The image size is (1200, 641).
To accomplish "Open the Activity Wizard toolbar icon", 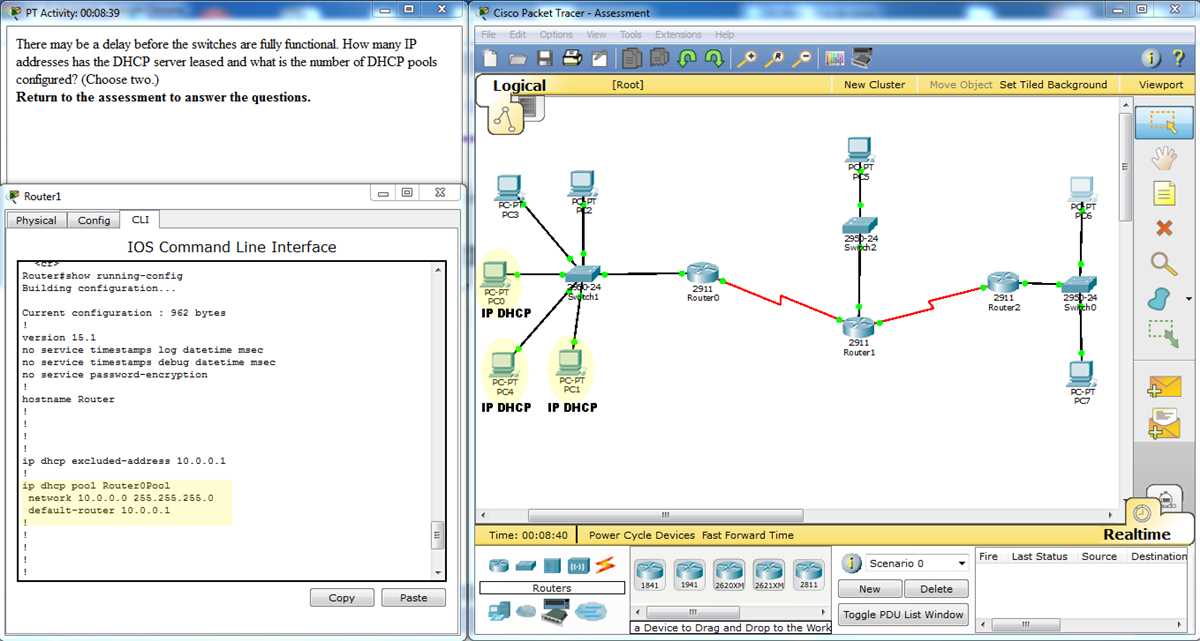I will (600, 59).
